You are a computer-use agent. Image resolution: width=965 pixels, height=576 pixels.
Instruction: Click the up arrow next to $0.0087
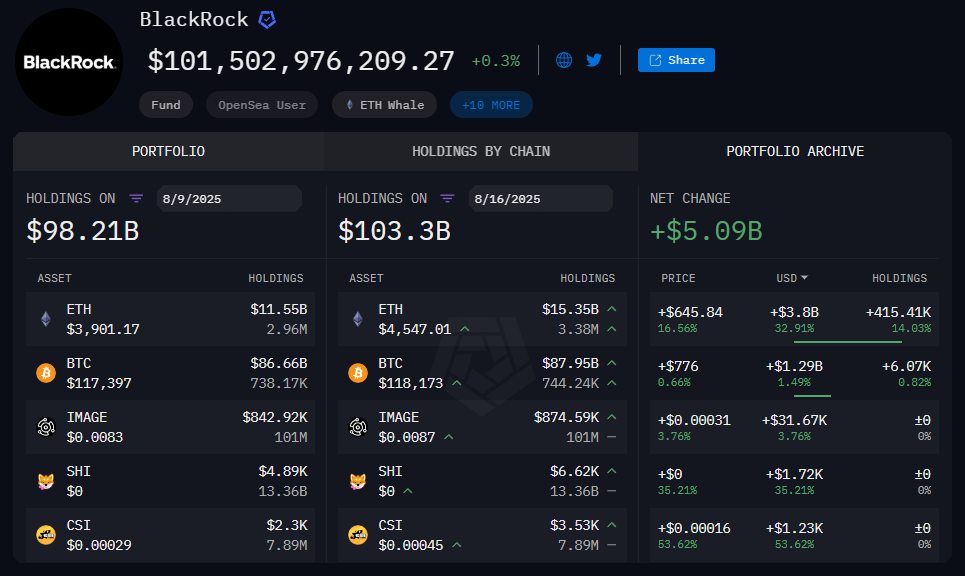pyautogui.click(x=449, y=437)
